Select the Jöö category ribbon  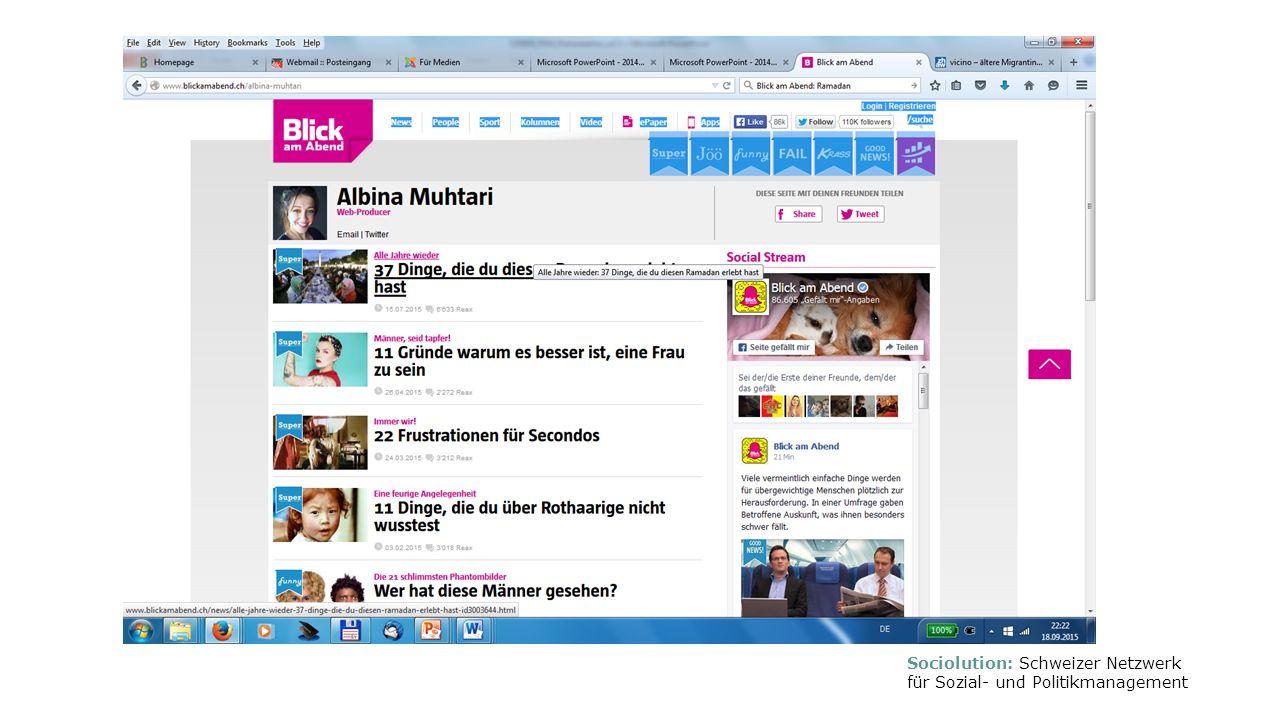(x=709, y=155)
